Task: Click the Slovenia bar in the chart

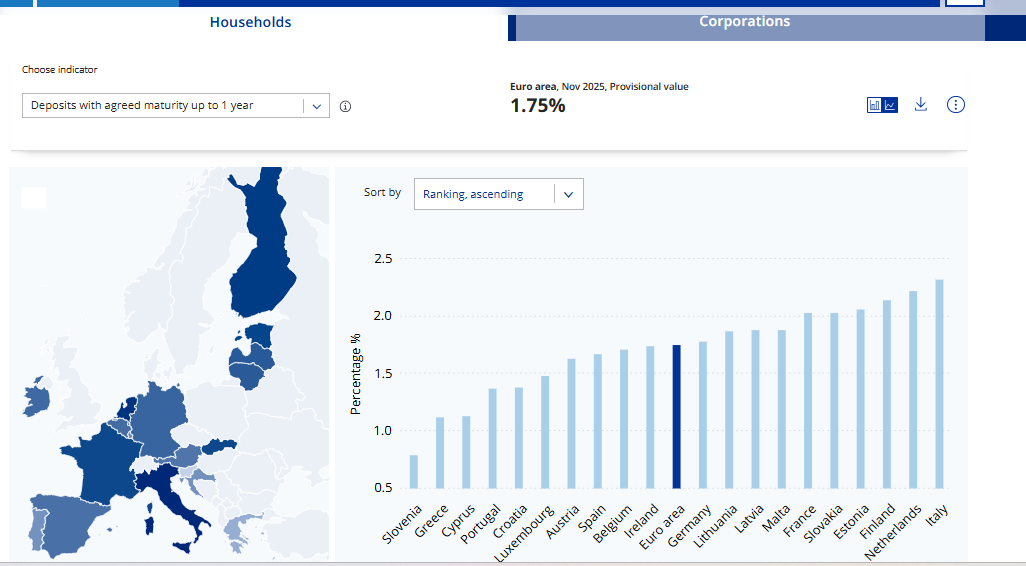Action: pos(414,471)
